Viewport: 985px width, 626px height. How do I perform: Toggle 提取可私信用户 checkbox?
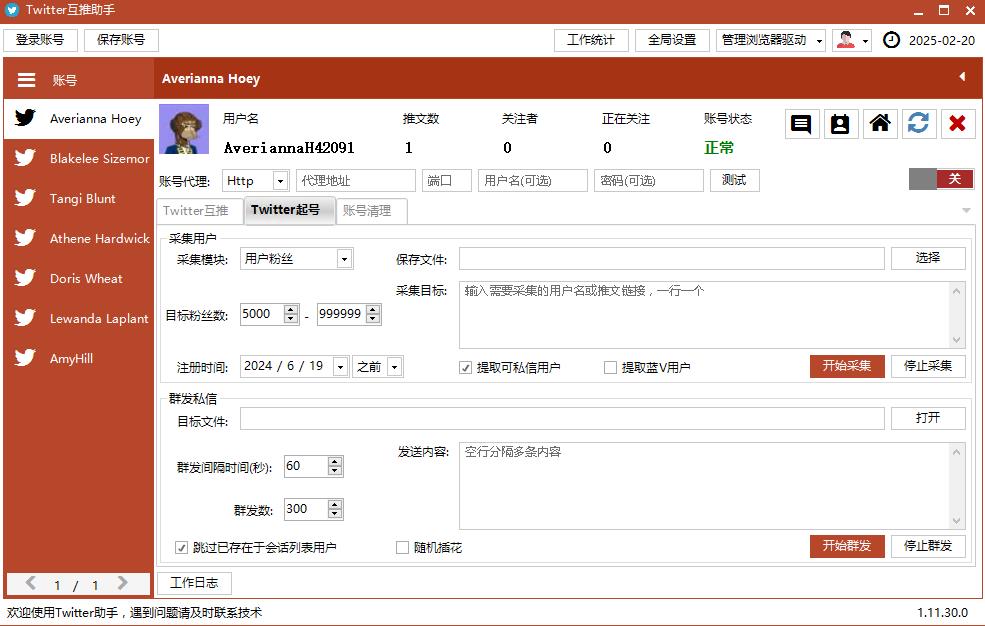pos(465,368)
